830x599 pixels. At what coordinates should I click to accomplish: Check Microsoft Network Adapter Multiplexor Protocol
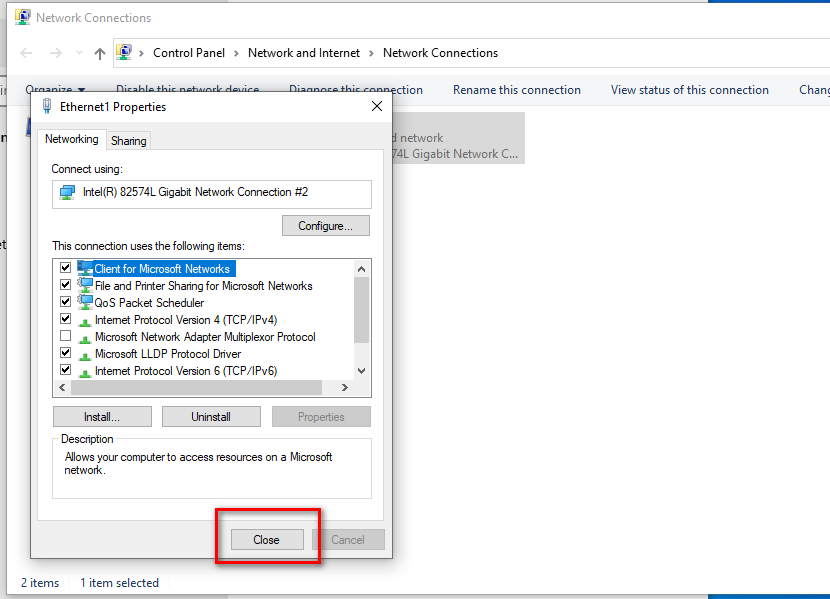point(66,335)
